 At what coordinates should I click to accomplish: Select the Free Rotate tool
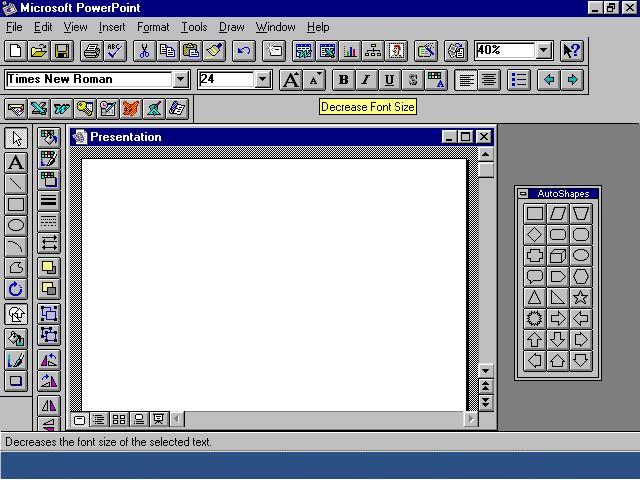16,289
